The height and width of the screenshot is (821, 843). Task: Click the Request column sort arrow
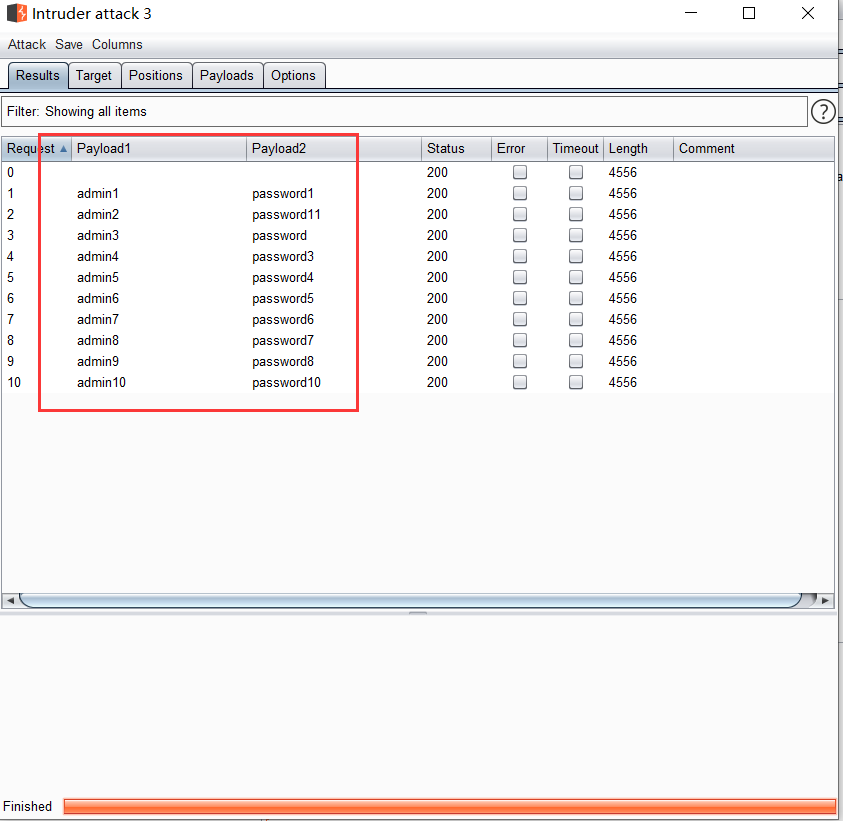click(x=63, y=148)
